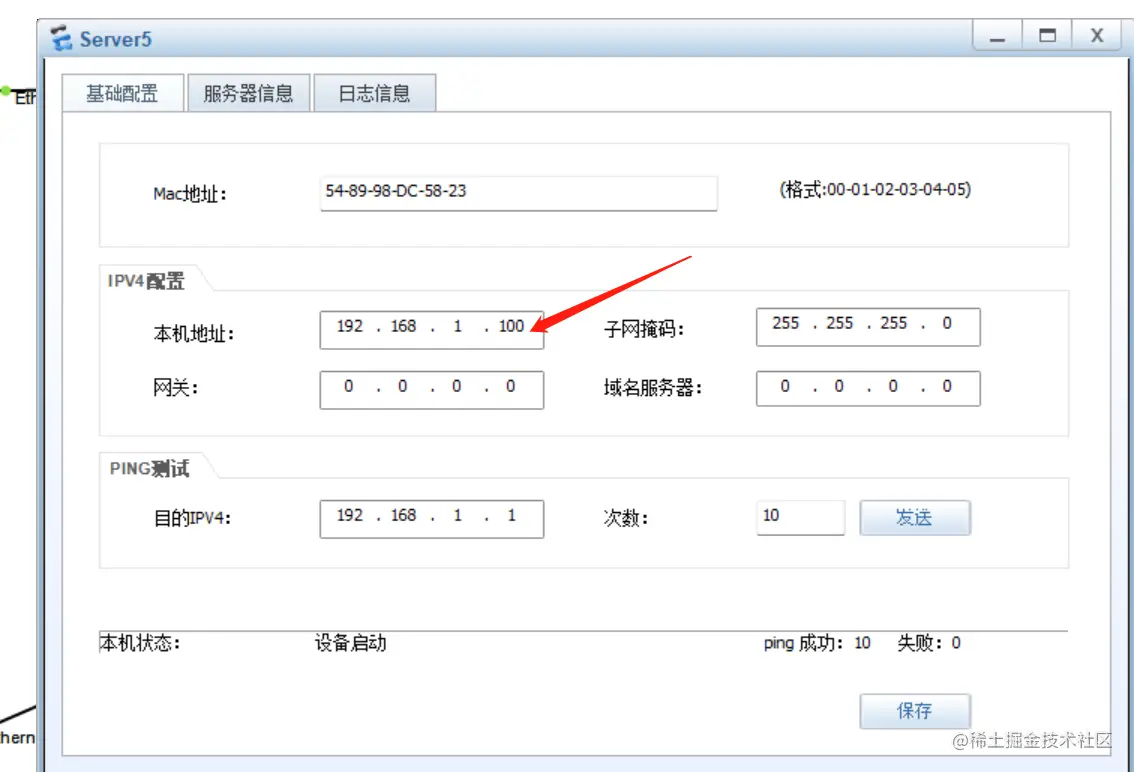The height and width of the screenshot is (772, 1134).
Task: Click the PING测试 group label
Action: (x=149, y=468)
